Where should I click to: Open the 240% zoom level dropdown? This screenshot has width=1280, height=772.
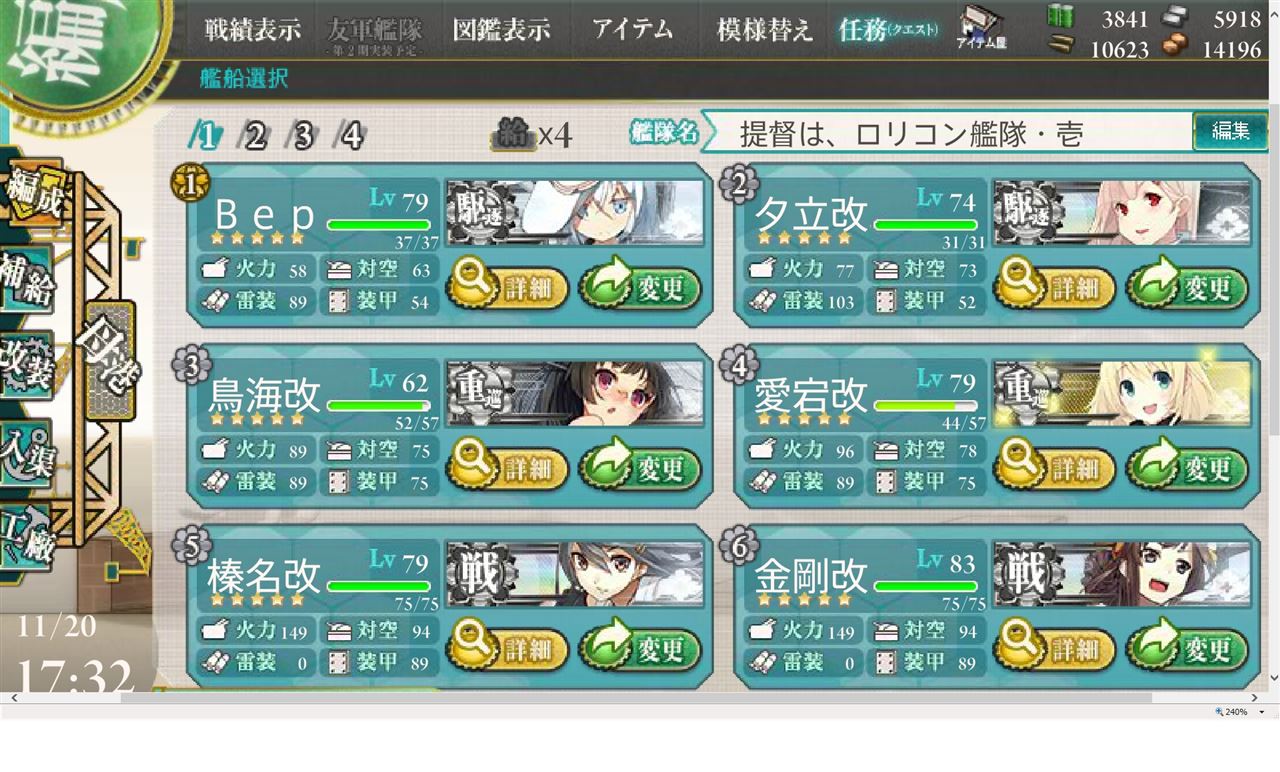(x=1240, y=712)
